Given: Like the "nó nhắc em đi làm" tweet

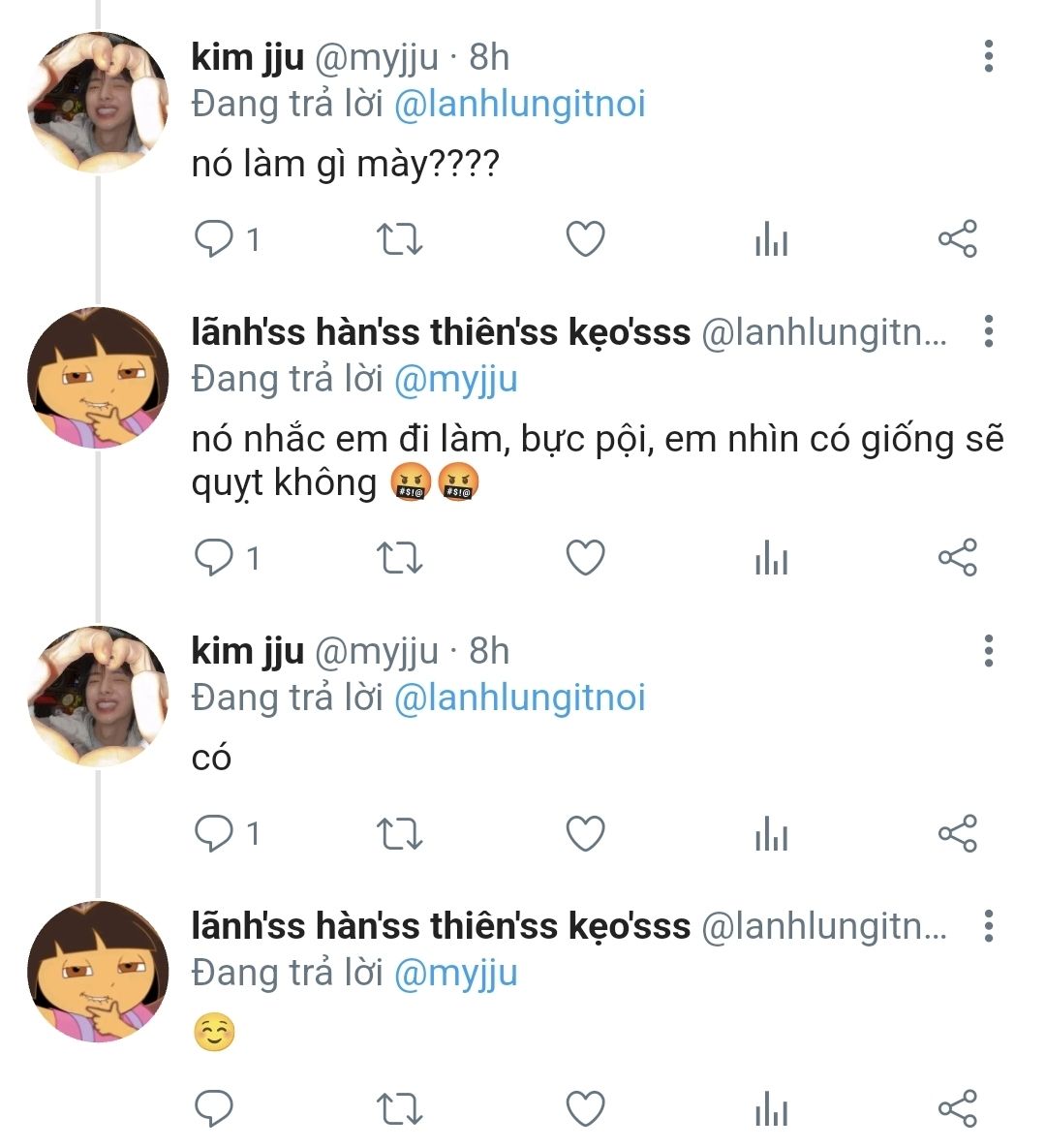Looking at the screenshot, I should pos(585,557).
